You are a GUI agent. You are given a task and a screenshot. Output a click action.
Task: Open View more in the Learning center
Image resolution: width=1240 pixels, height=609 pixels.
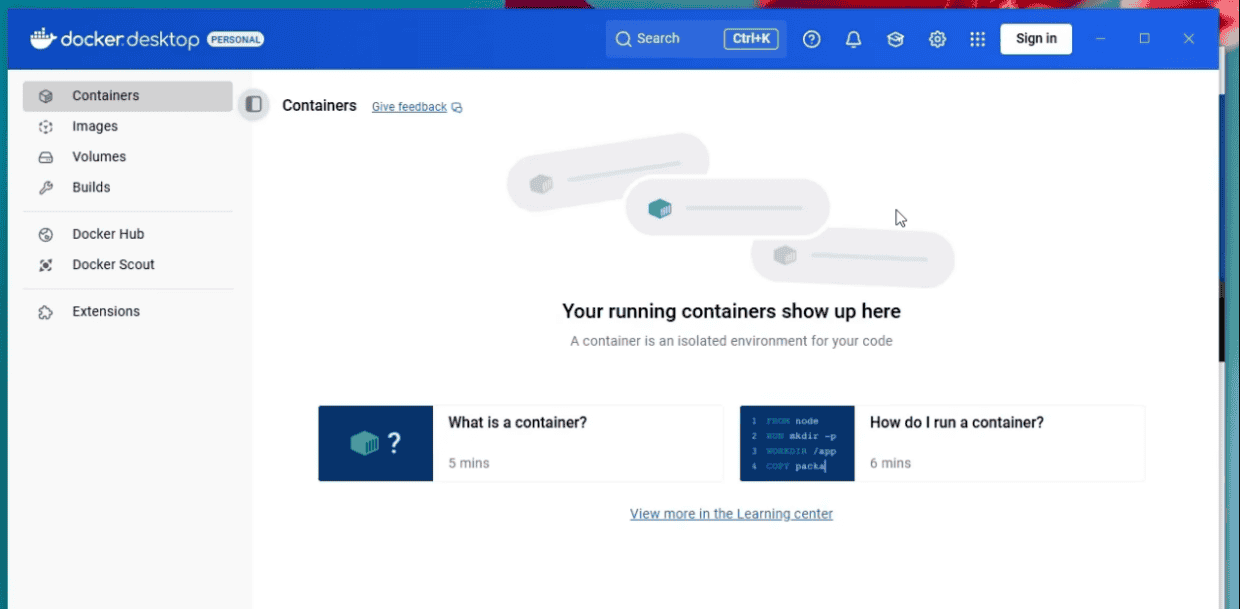tap(731, 513)
